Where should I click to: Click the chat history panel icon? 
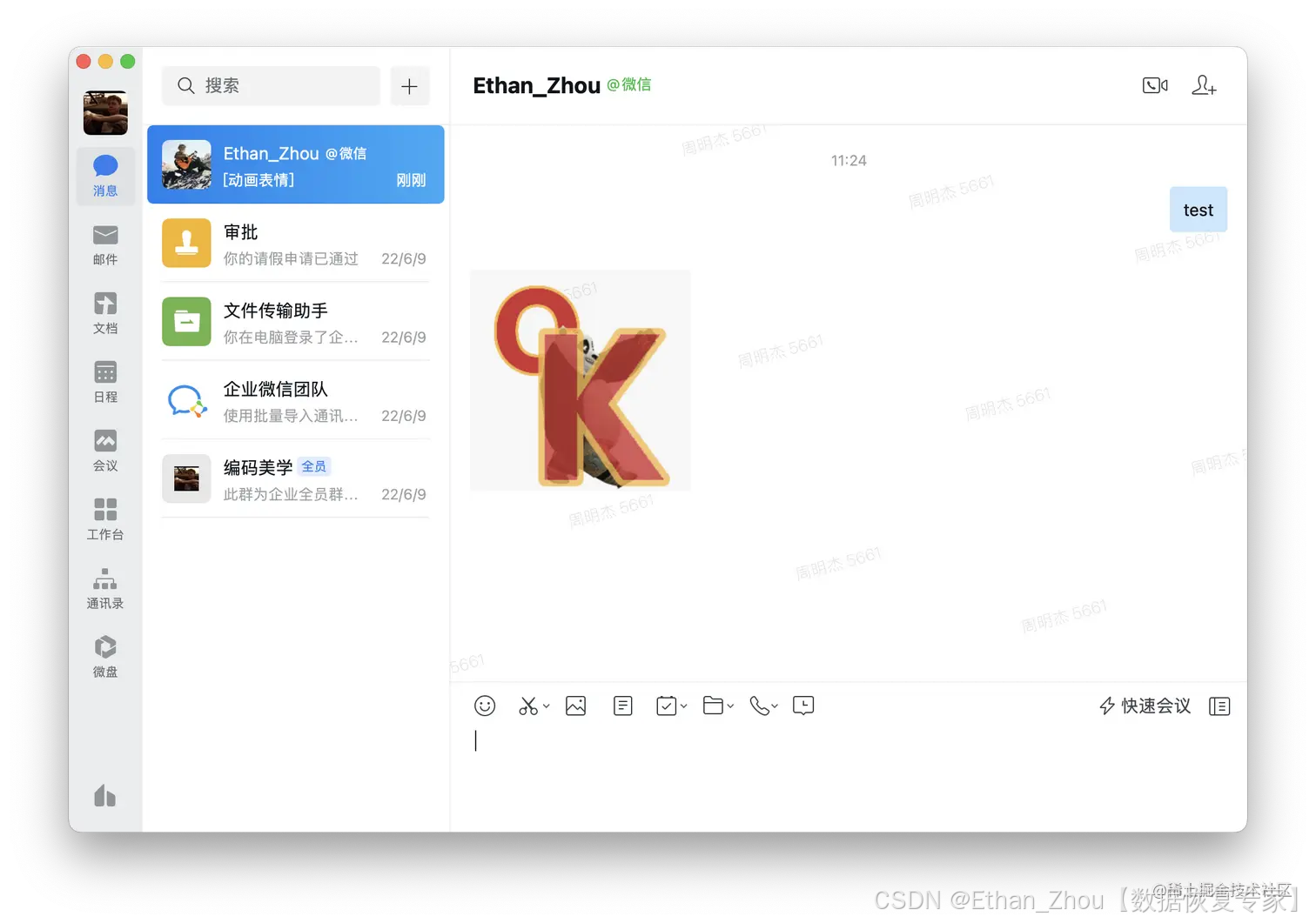[x=1219, y=706]
